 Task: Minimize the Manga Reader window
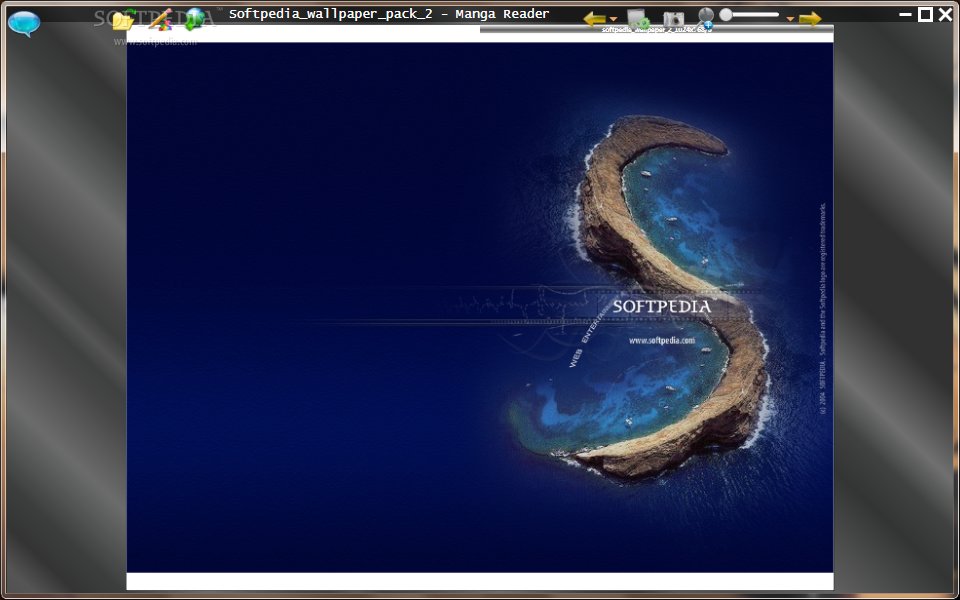pos(906,14)
